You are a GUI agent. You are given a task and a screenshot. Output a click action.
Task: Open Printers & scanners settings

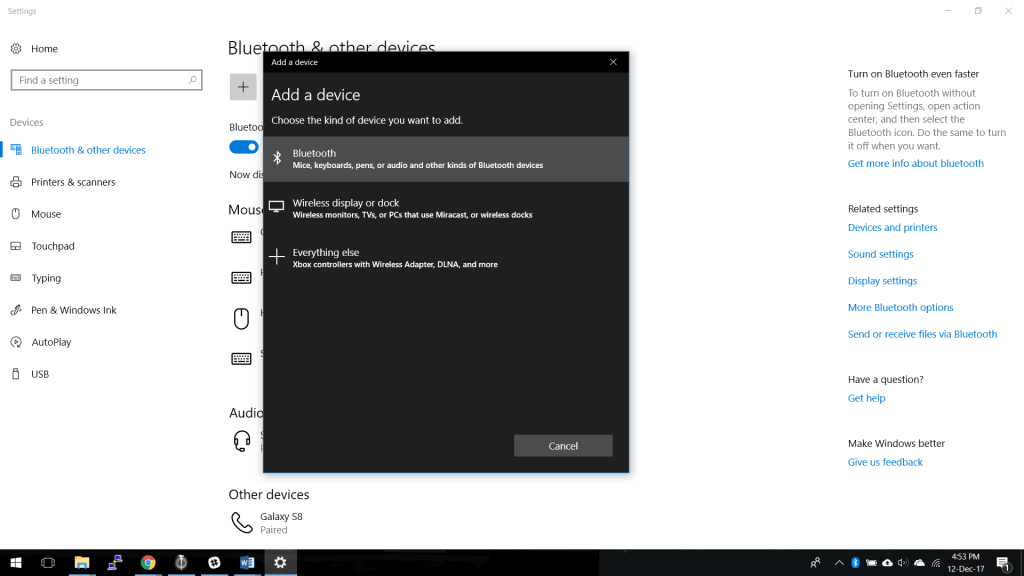73,182
